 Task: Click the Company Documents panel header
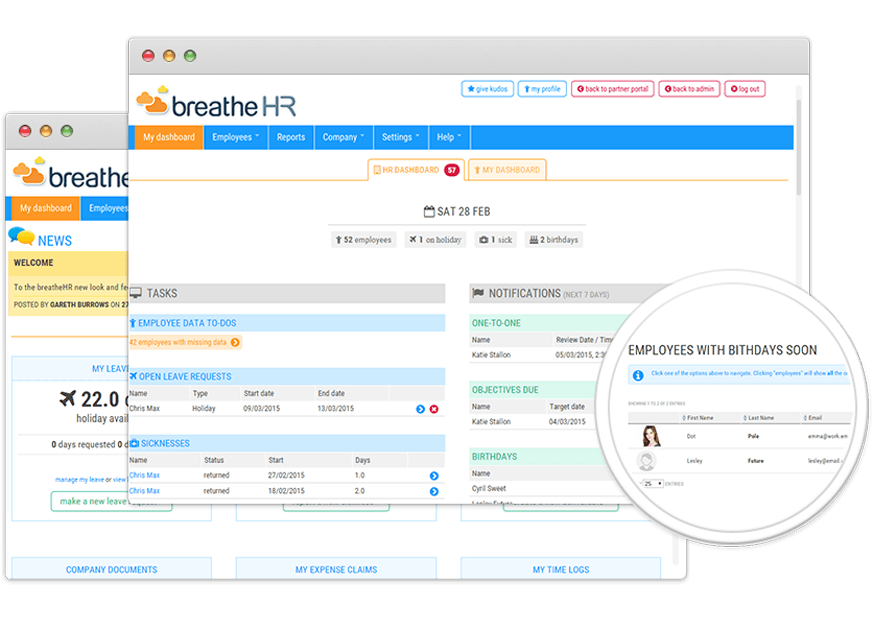111,570
